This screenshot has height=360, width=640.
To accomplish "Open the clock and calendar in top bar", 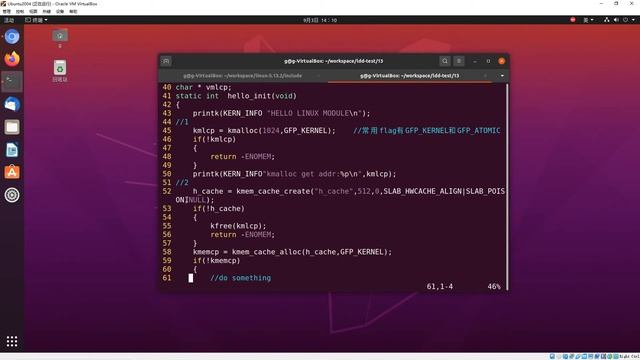I will [320, 20].
